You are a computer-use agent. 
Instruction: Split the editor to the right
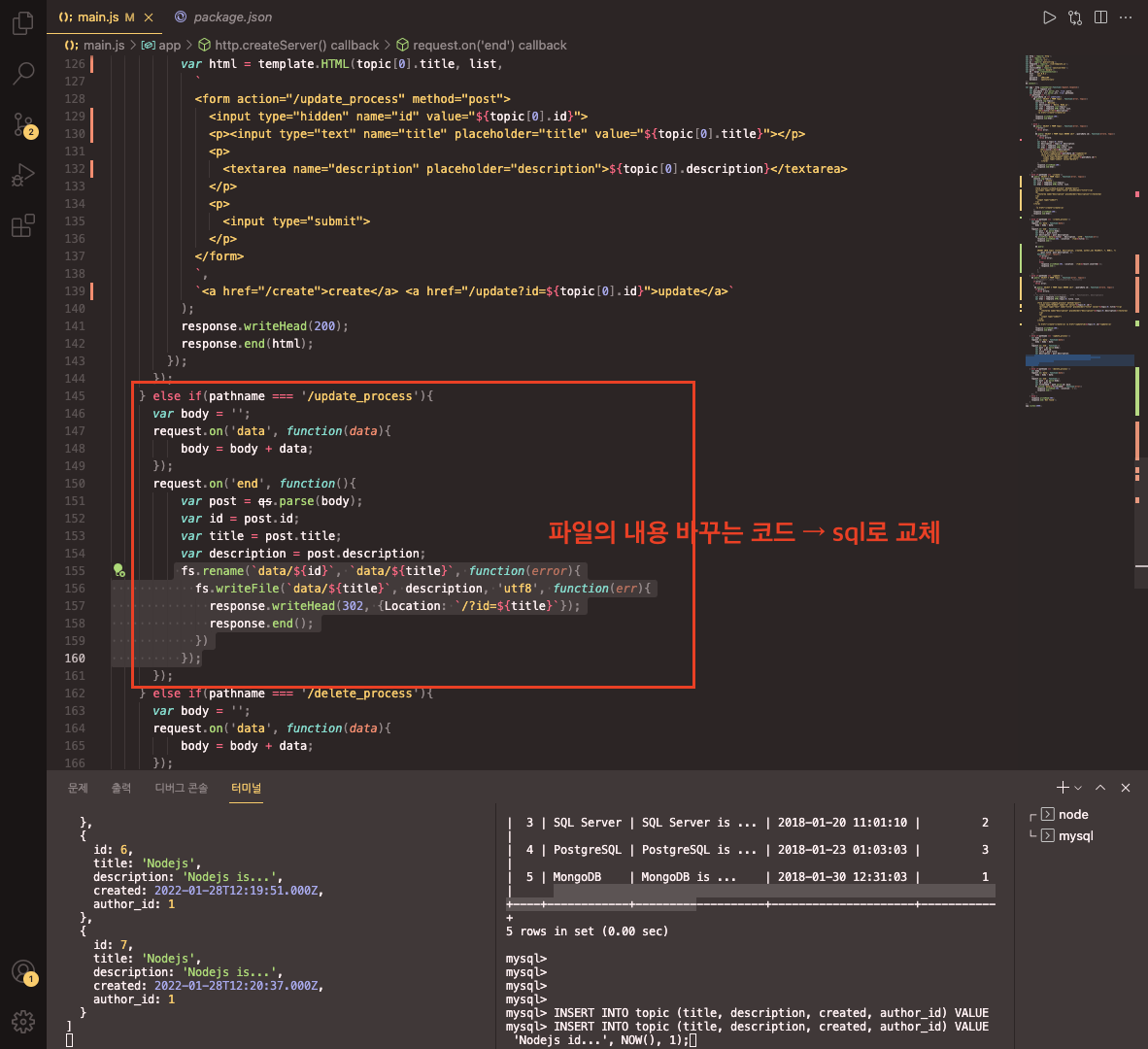coord(1100,17)
